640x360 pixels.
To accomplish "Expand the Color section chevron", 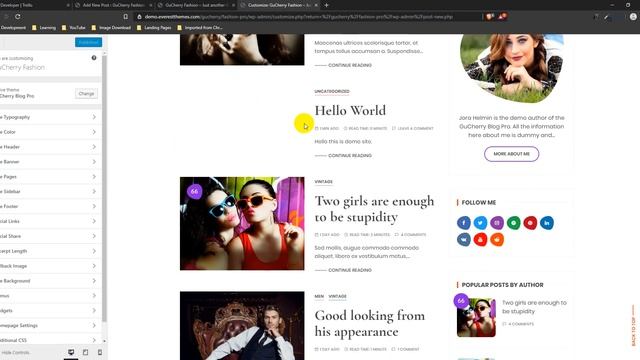I will click(94, 132).
